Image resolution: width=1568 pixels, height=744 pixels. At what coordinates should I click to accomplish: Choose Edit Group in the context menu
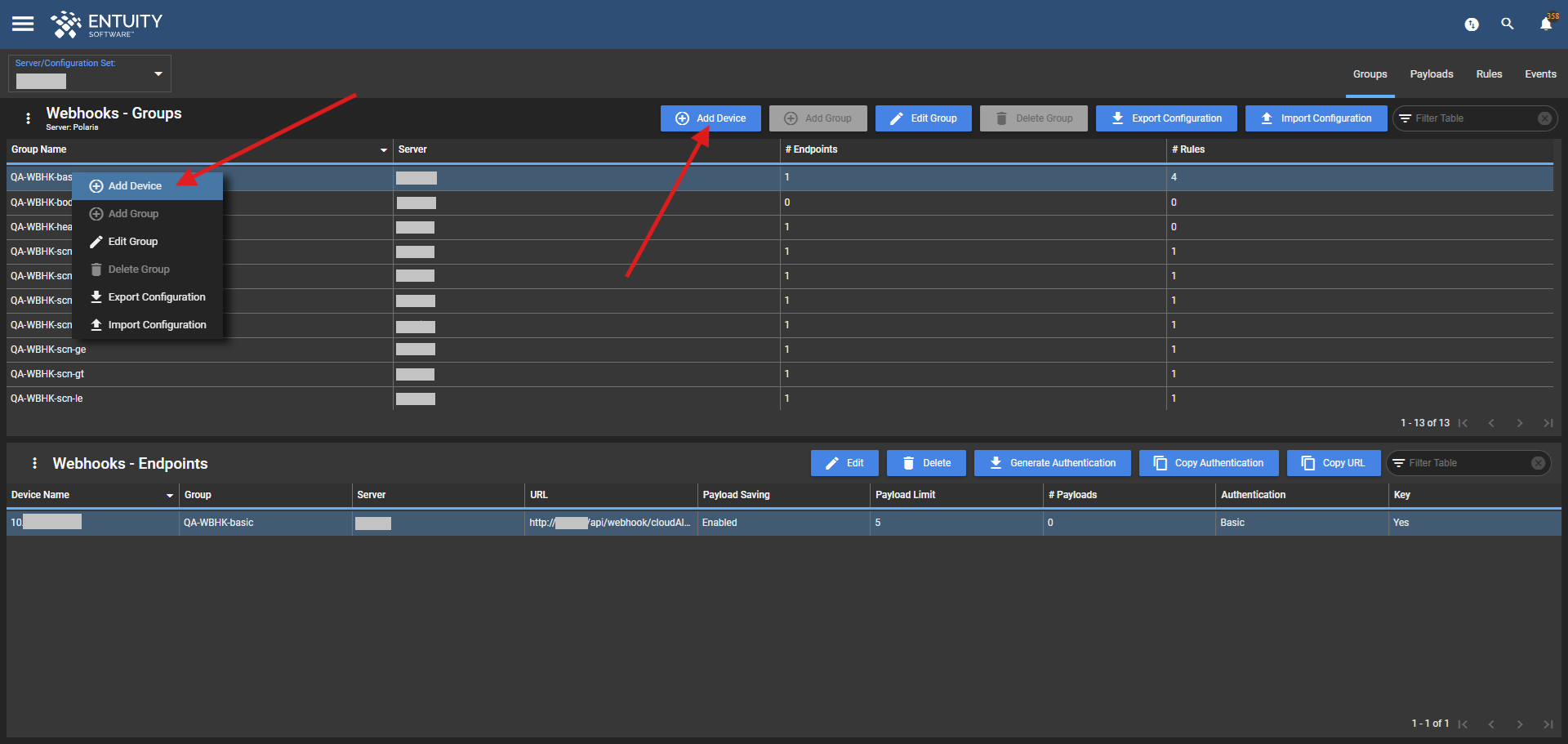point(147,242)
